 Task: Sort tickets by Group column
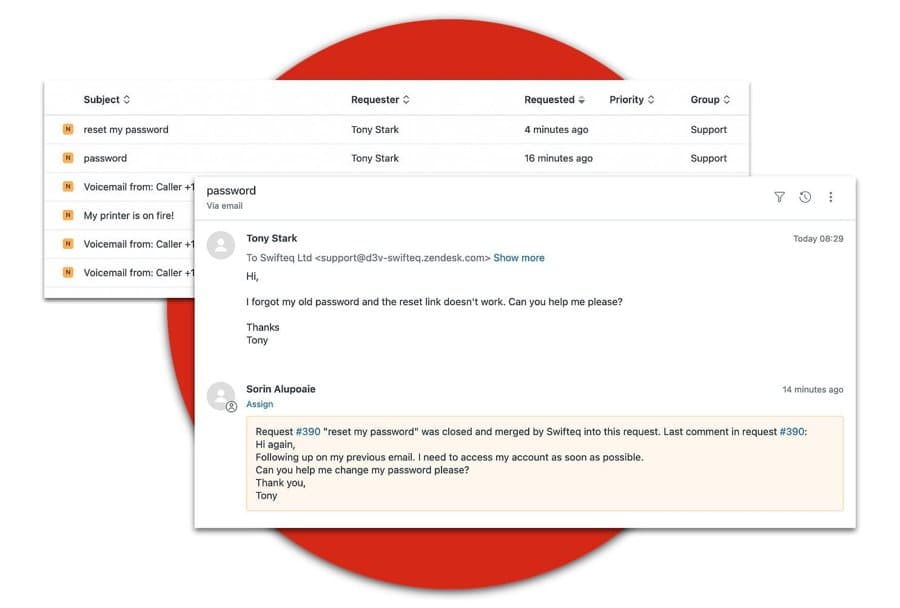pos(710,99)
